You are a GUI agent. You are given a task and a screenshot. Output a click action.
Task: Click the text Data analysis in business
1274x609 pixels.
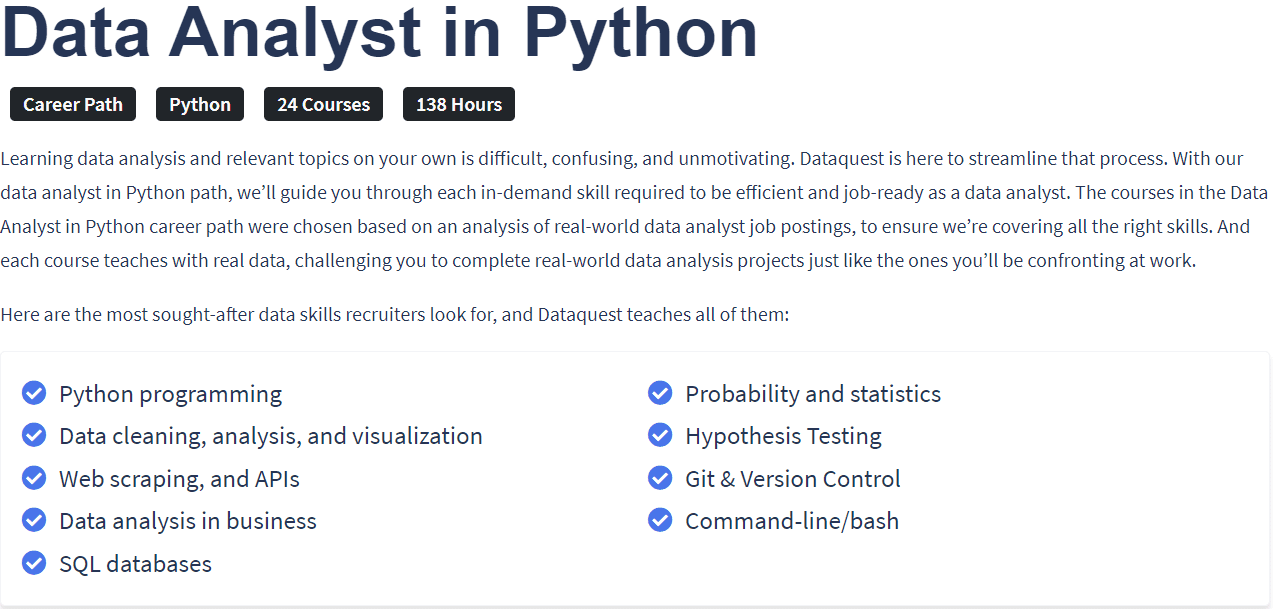[188, 521]
